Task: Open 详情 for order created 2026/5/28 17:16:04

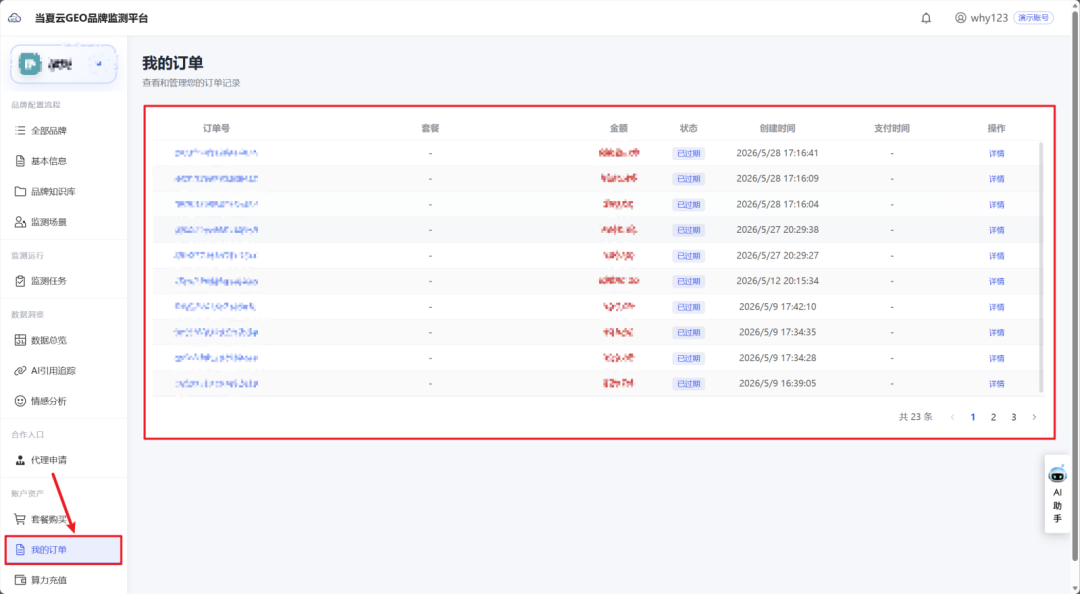Action: point(996,204)
